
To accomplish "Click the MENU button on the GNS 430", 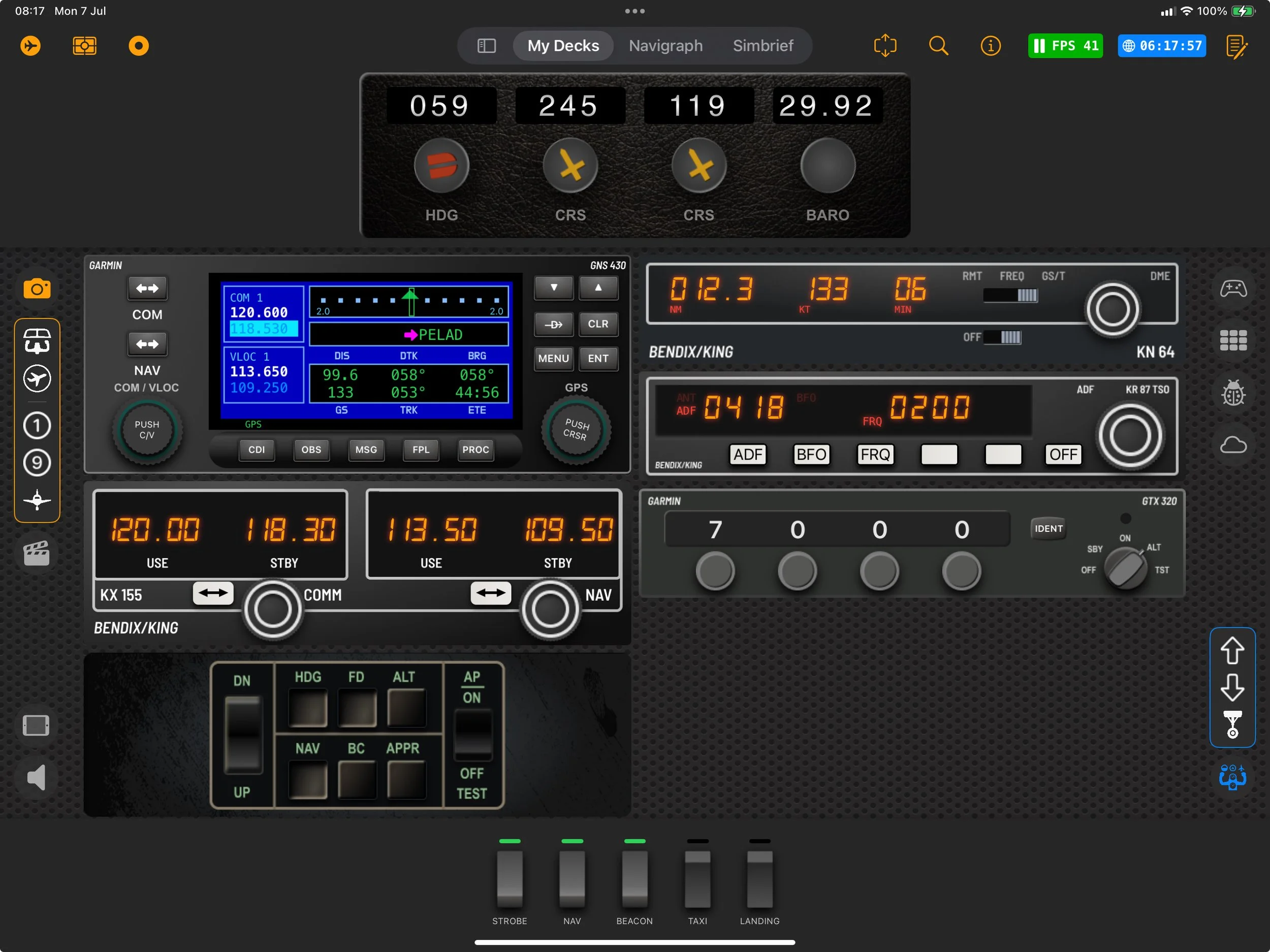I will [554, 358].
